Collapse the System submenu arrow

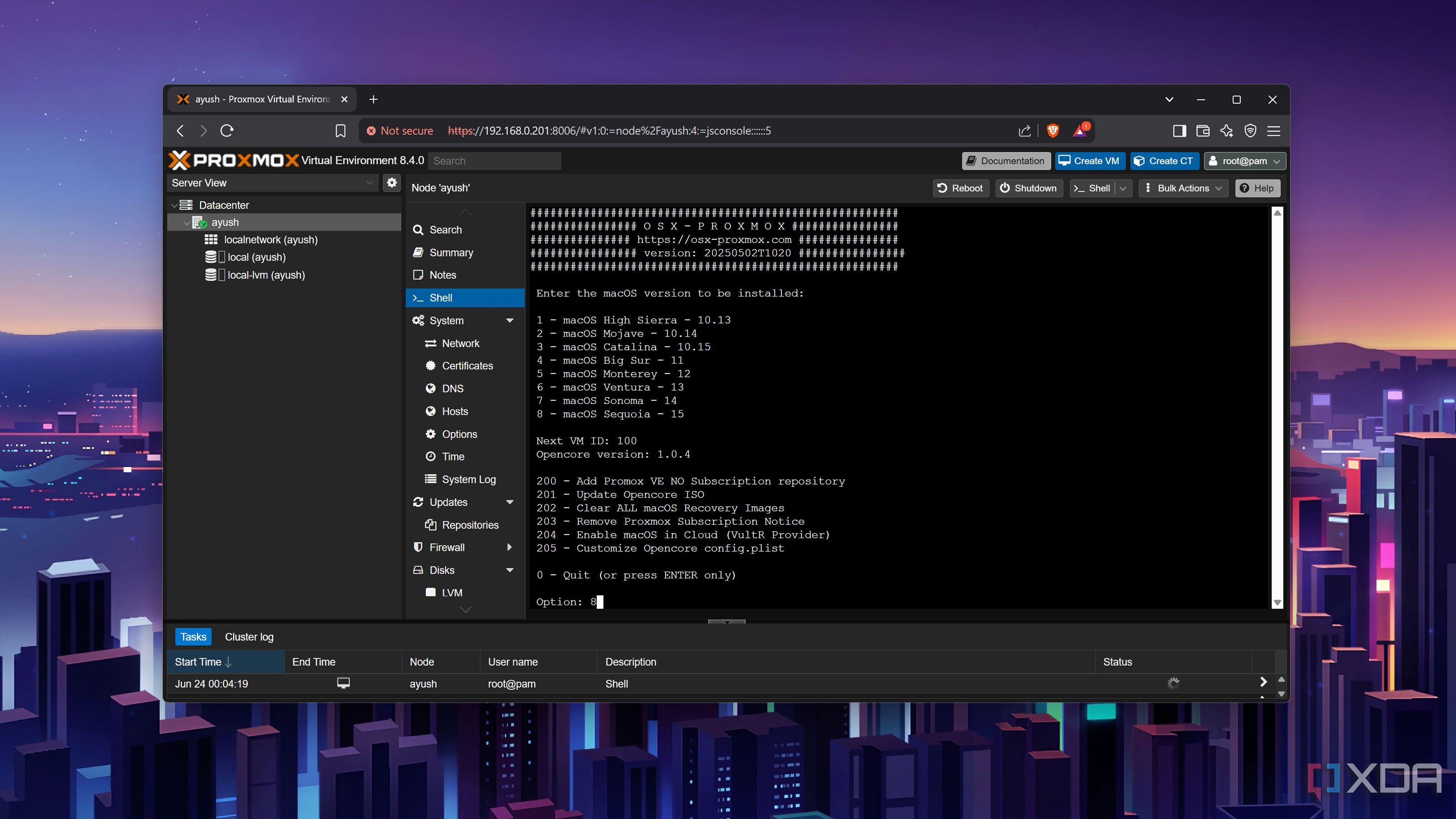click(x=510, y=320)
